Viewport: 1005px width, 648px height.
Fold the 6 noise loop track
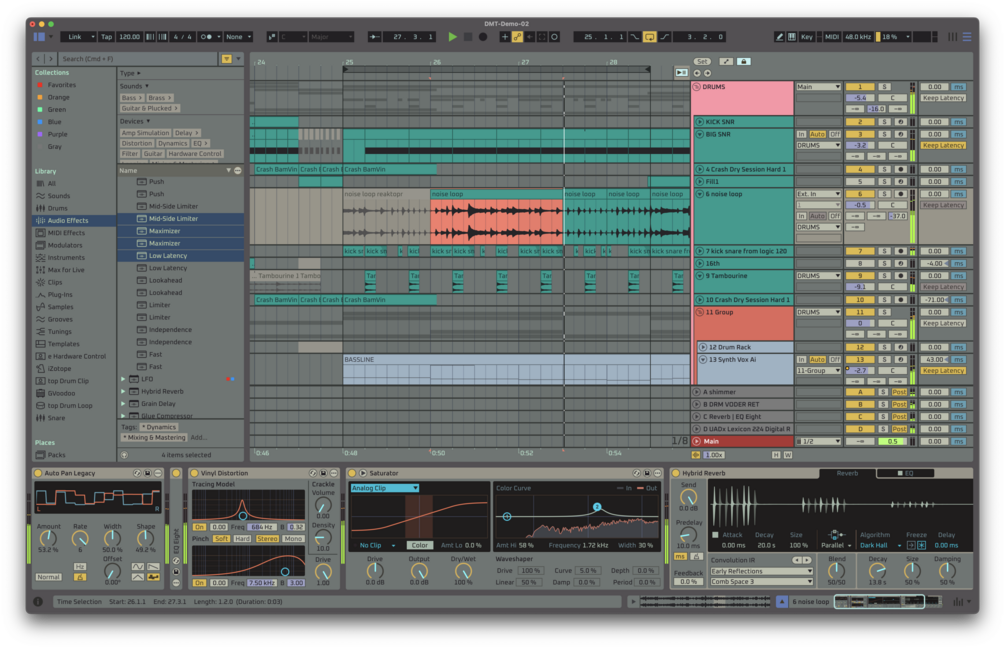click(699, 194)
